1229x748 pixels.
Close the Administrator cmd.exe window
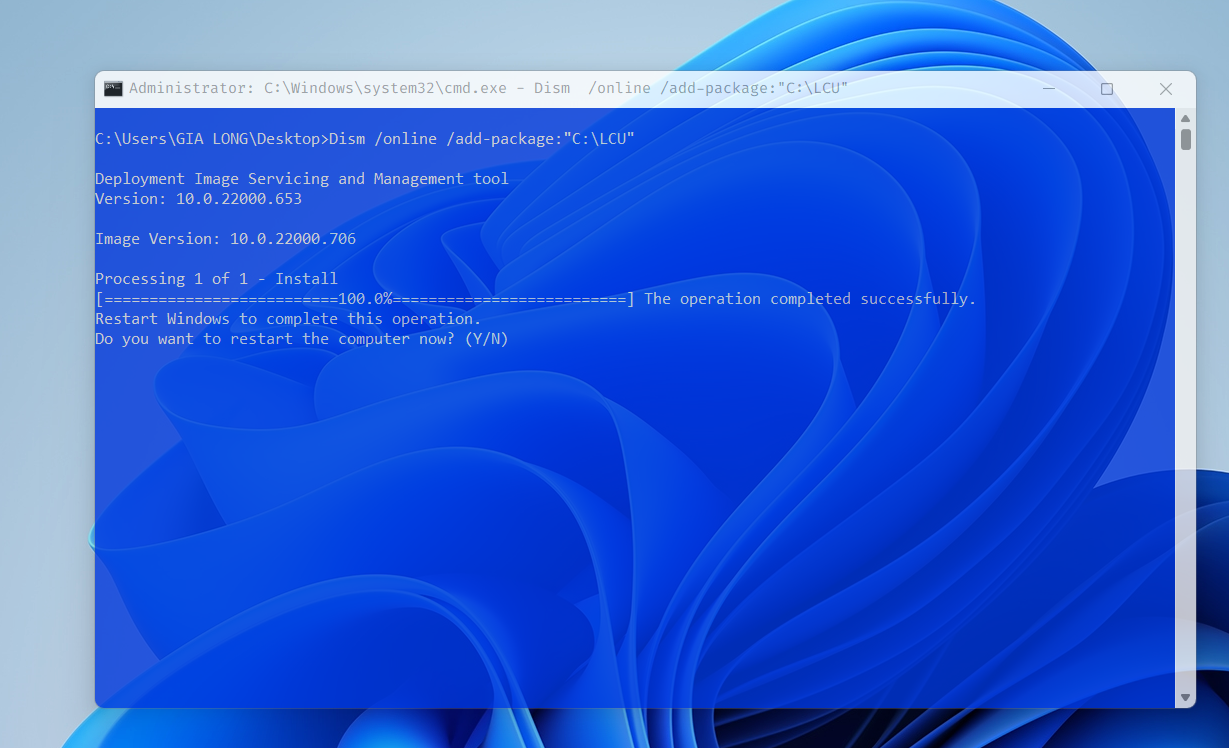pos(1166,89)
